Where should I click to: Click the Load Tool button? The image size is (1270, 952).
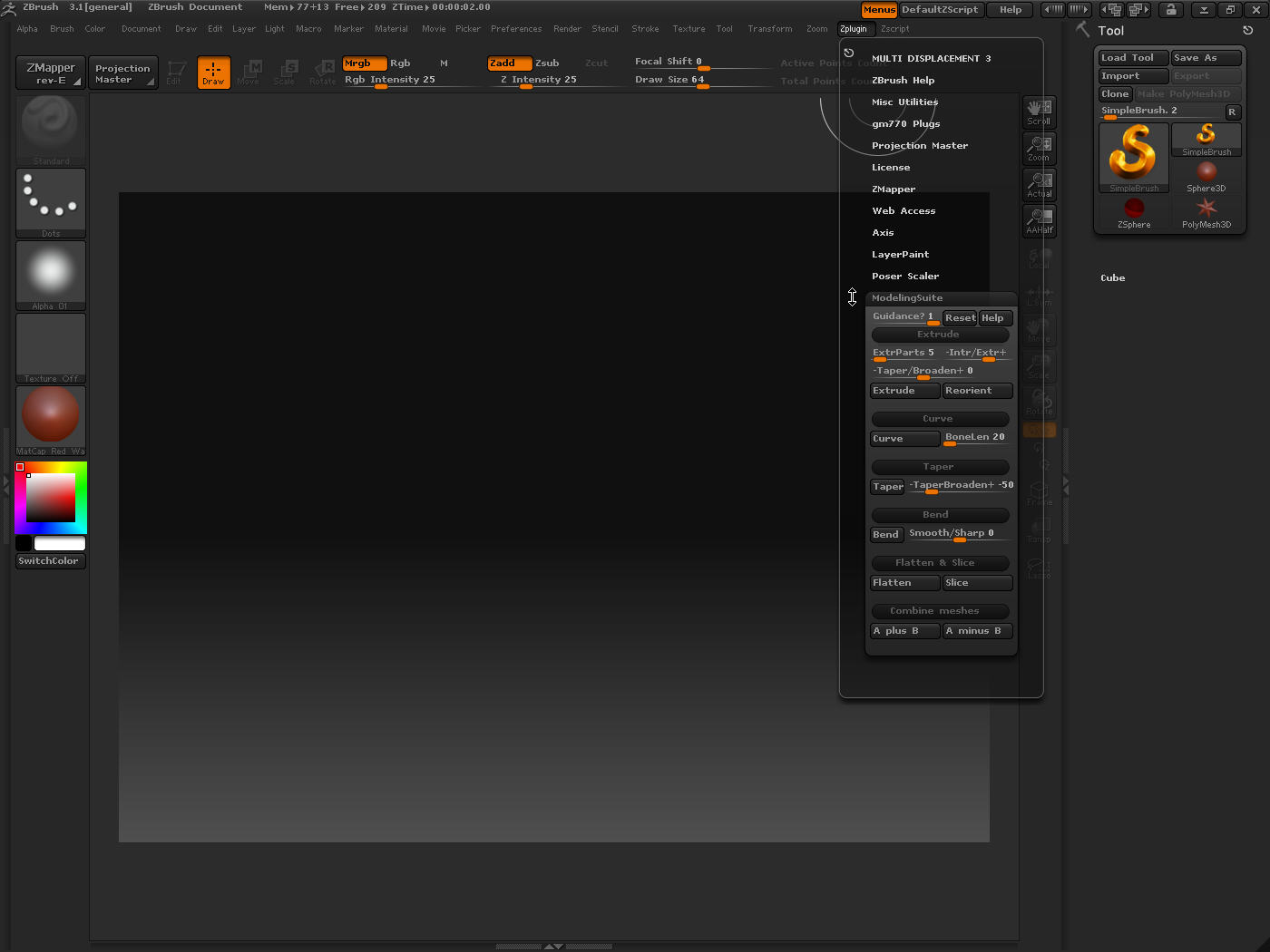click(1132, 58)
